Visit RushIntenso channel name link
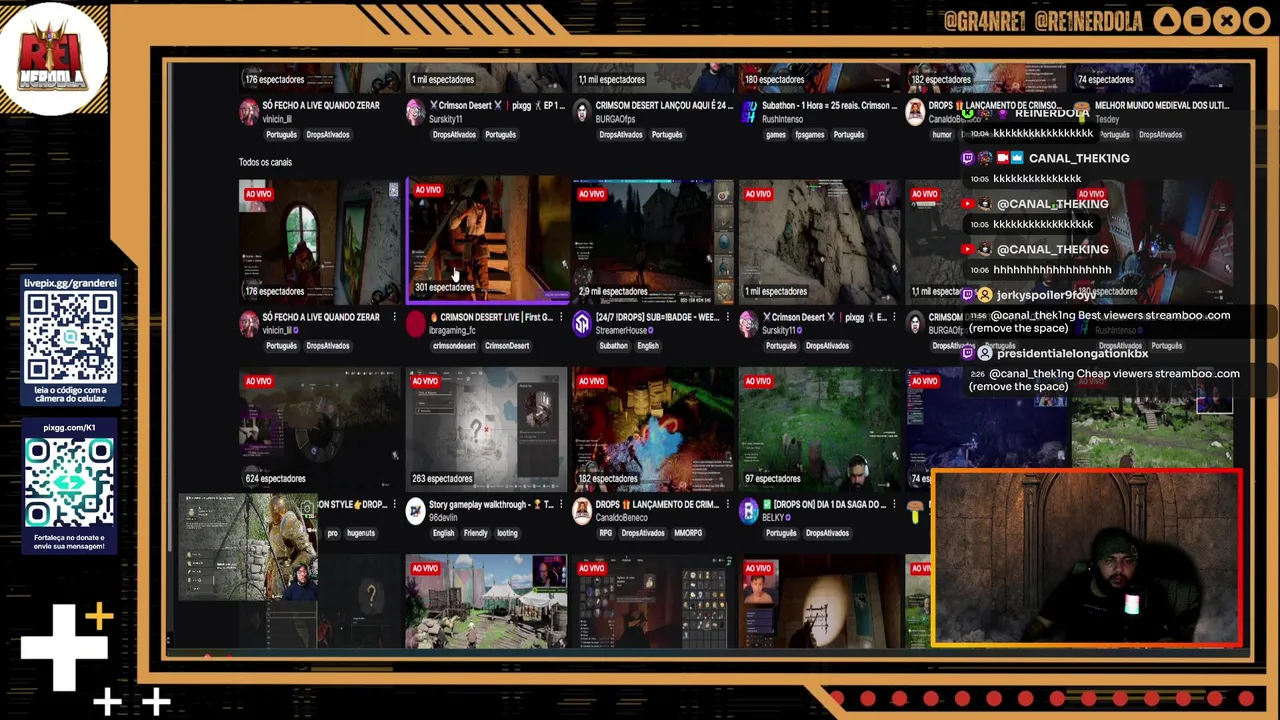This screenshot has height=720, width=1280. [x=782, y=119]
